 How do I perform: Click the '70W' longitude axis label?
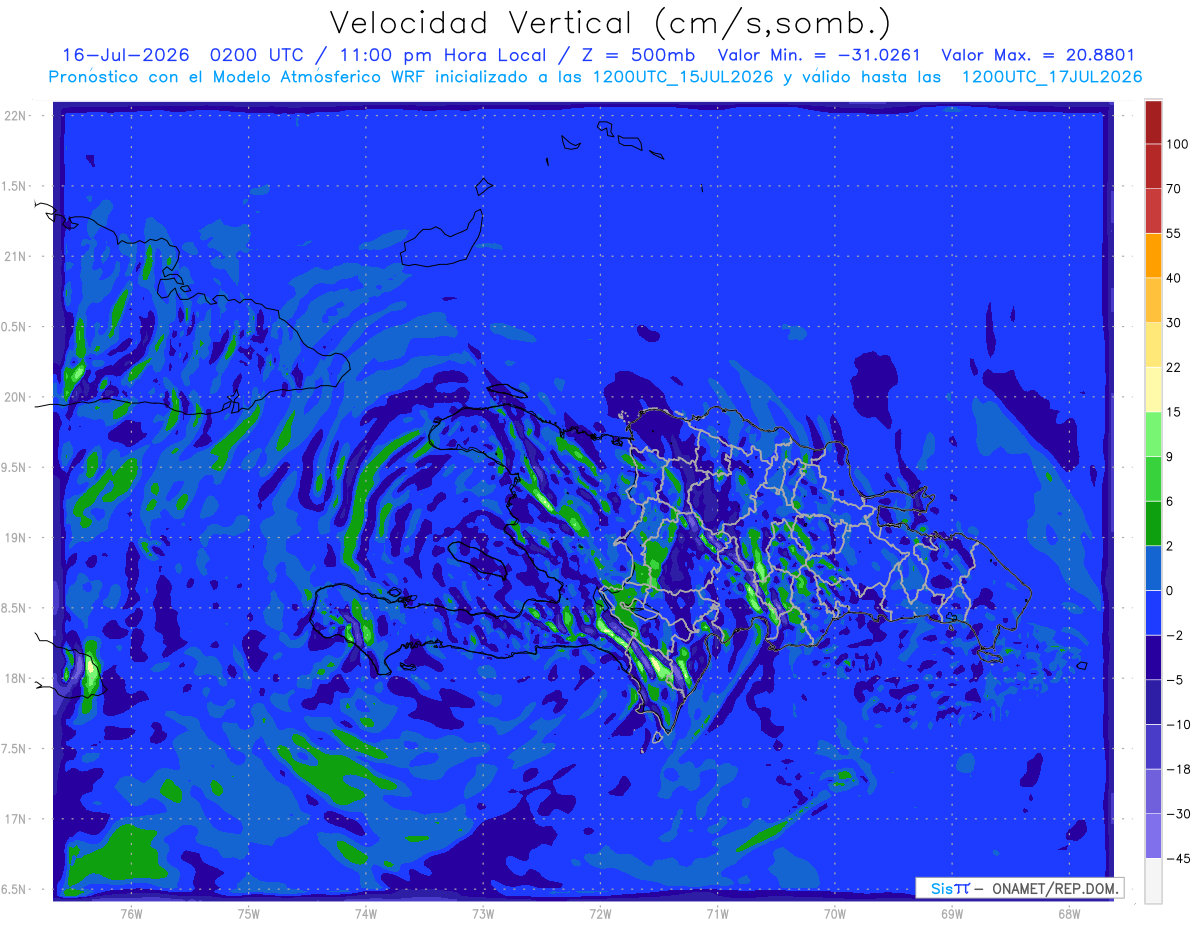pyautogui.click(x=835, y=913)
